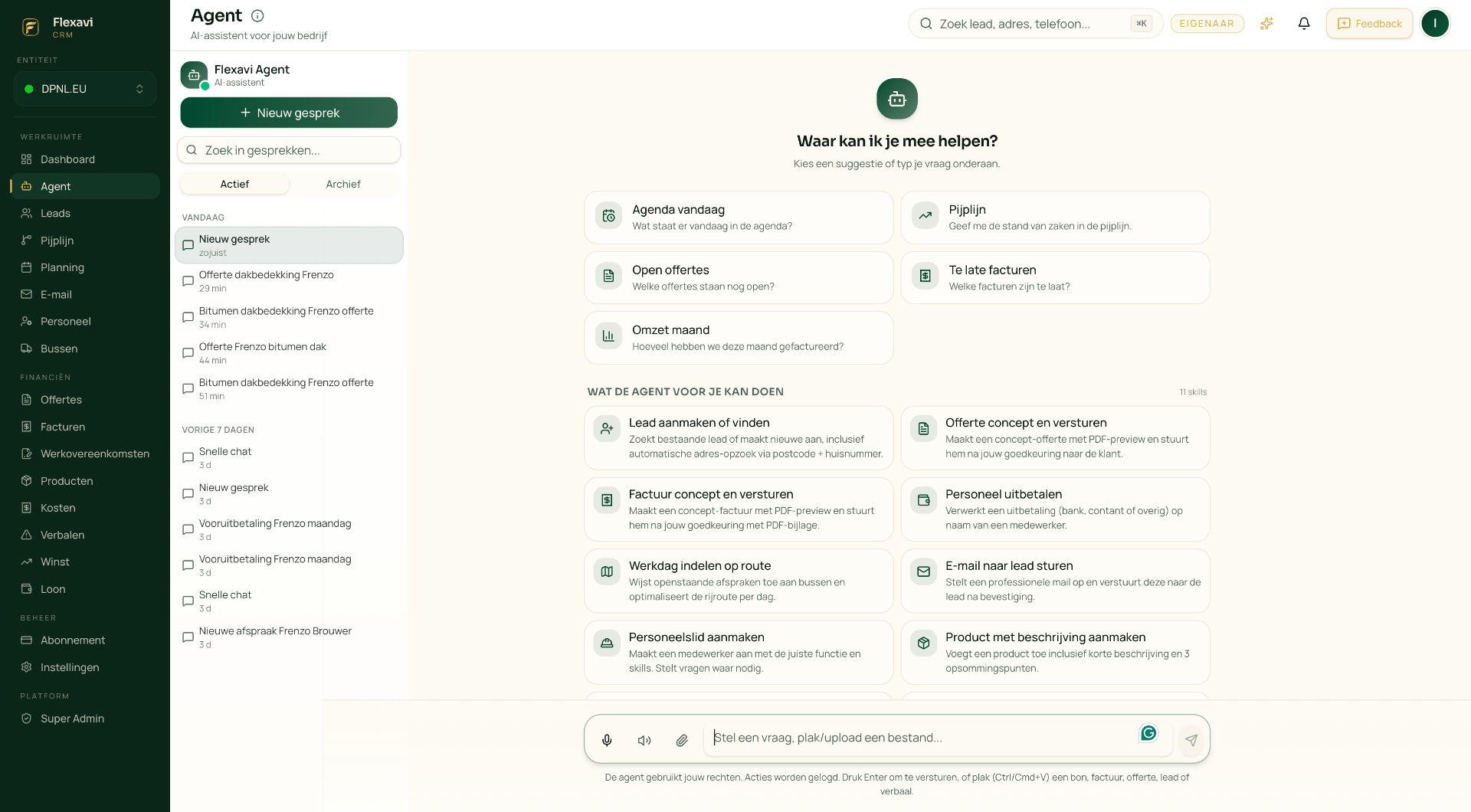Image resolution: width=1471 pixels, height=812 pixels.
Task: Go to Instellingen in the sidebar
Action: pos(85,668)
